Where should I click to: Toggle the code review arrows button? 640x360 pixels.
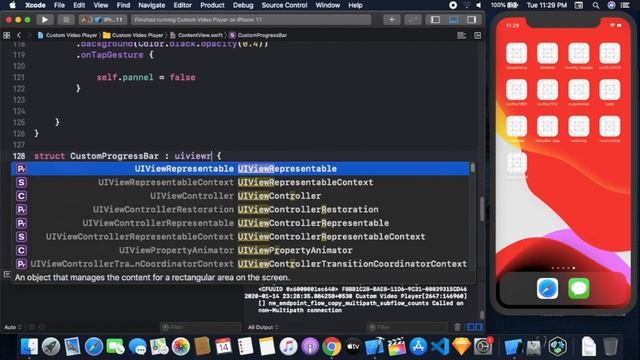pos(413,20)
